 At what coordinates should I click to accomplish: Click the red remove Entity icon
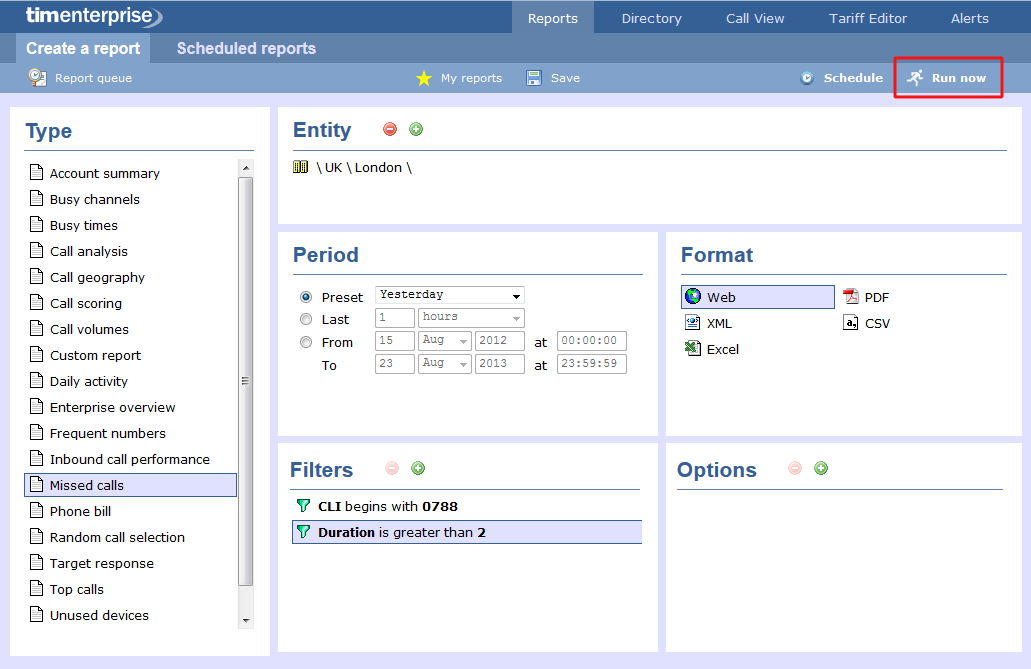(390, 129)
